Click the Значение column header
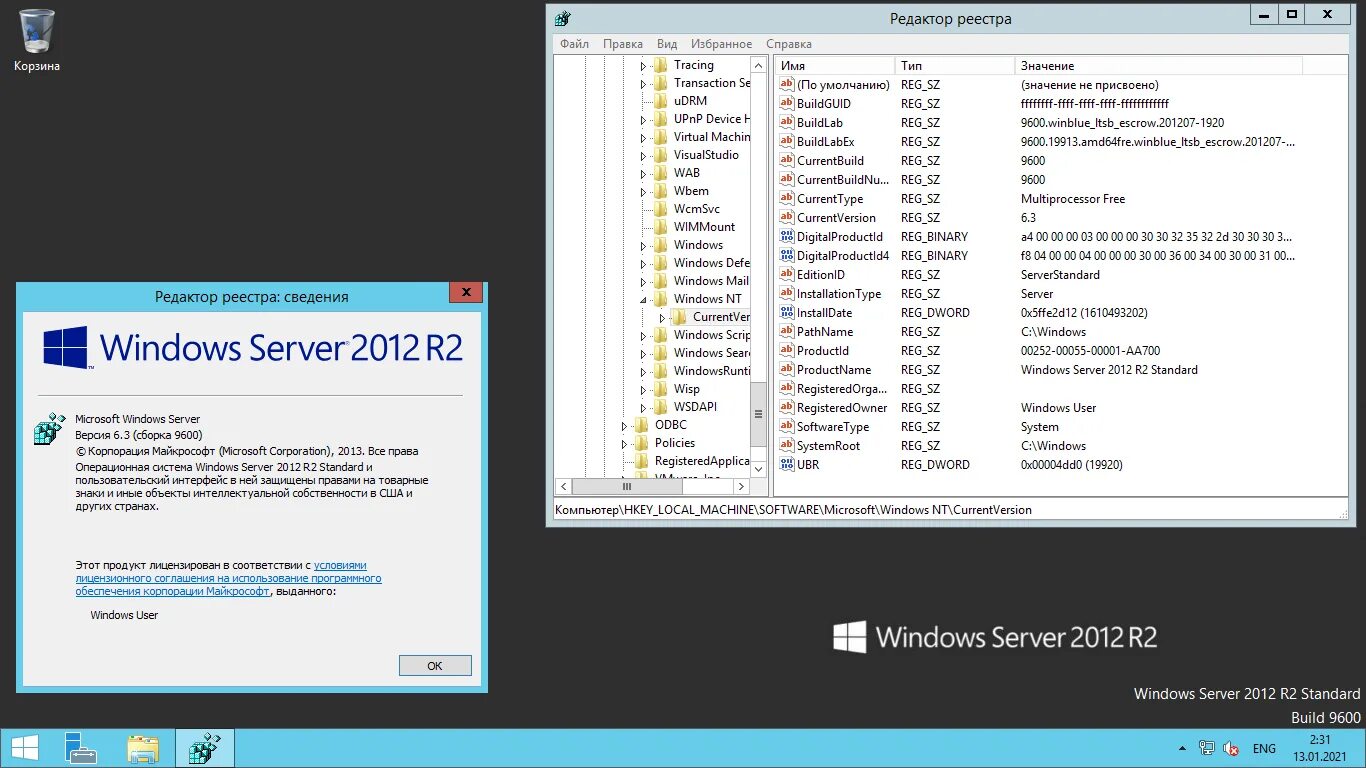1366x768 pixels. [x=1159, y=65]
